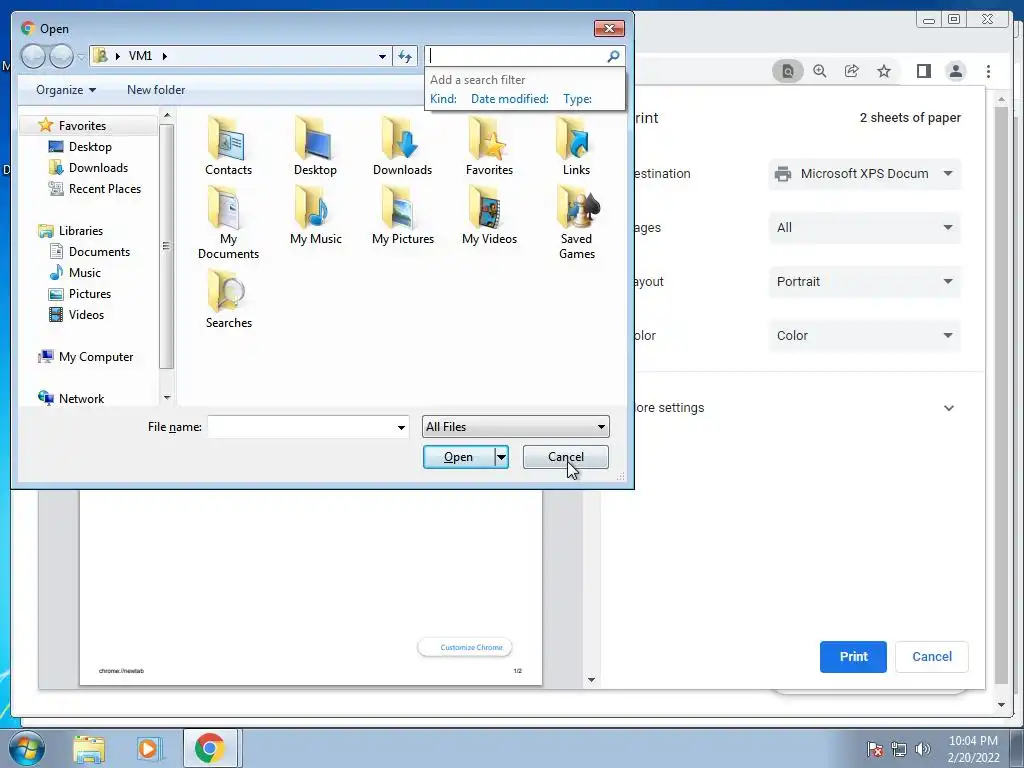Click the volume speaker icon in the tray
This screenshot has height=768, width=1024.
coord(922,749)
